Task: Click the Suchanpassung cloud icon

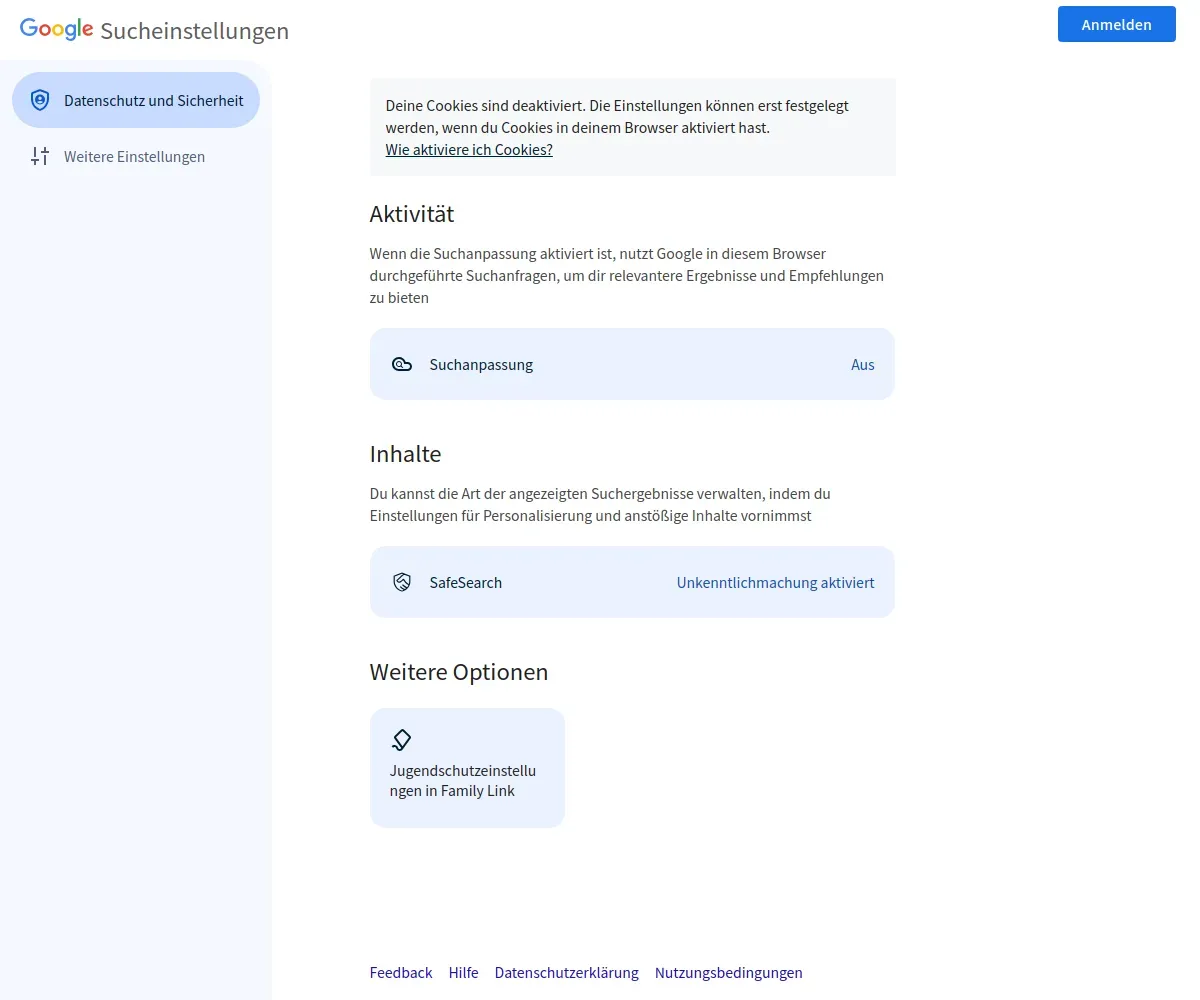Action: click(402, 364)
